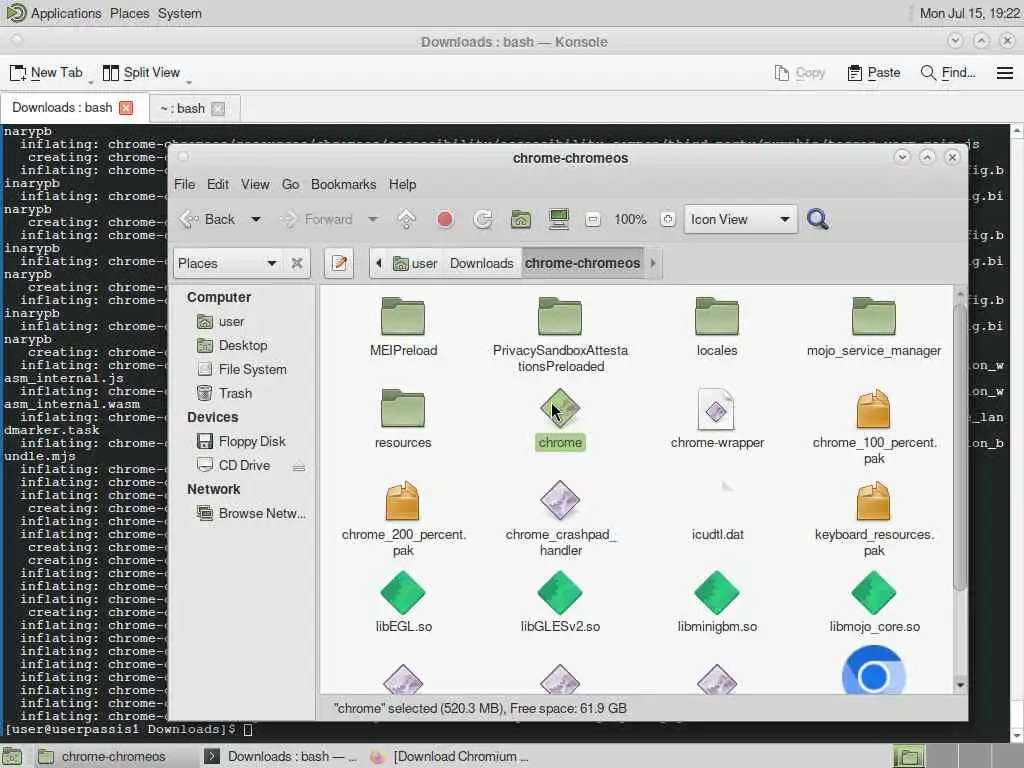Reload the current folder

tap(483, 219)
